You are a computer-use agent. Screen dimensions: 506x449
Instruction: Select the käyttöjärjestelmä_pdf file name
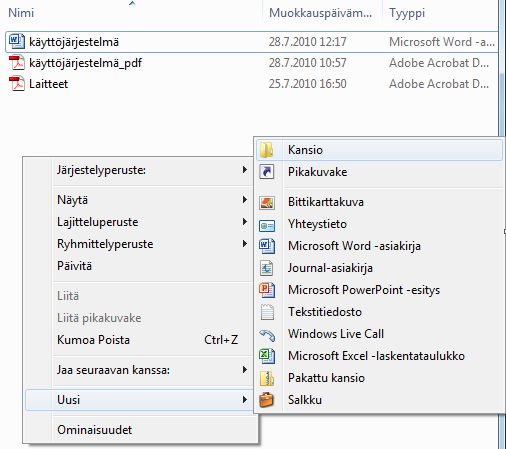pos(86,63)
